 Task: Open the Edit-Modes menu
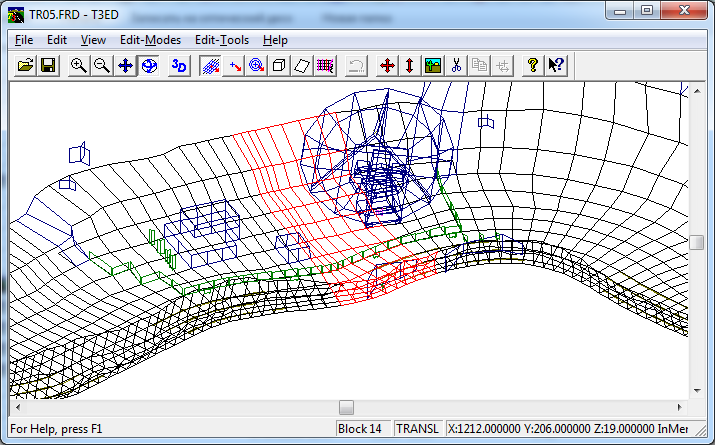click(x=150, y=40)
